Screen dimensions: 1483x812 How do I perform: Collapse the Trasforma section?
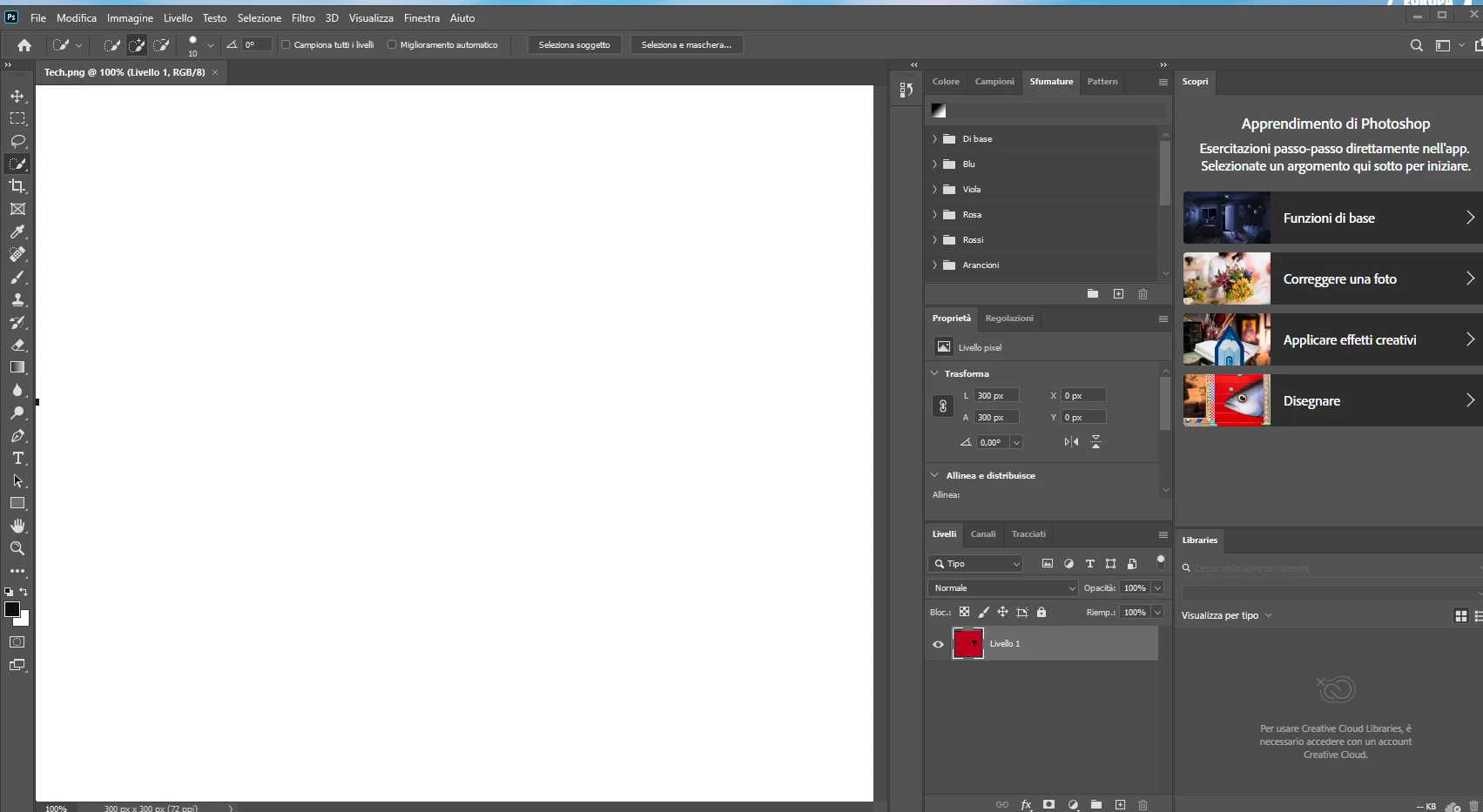pos(934,373)
